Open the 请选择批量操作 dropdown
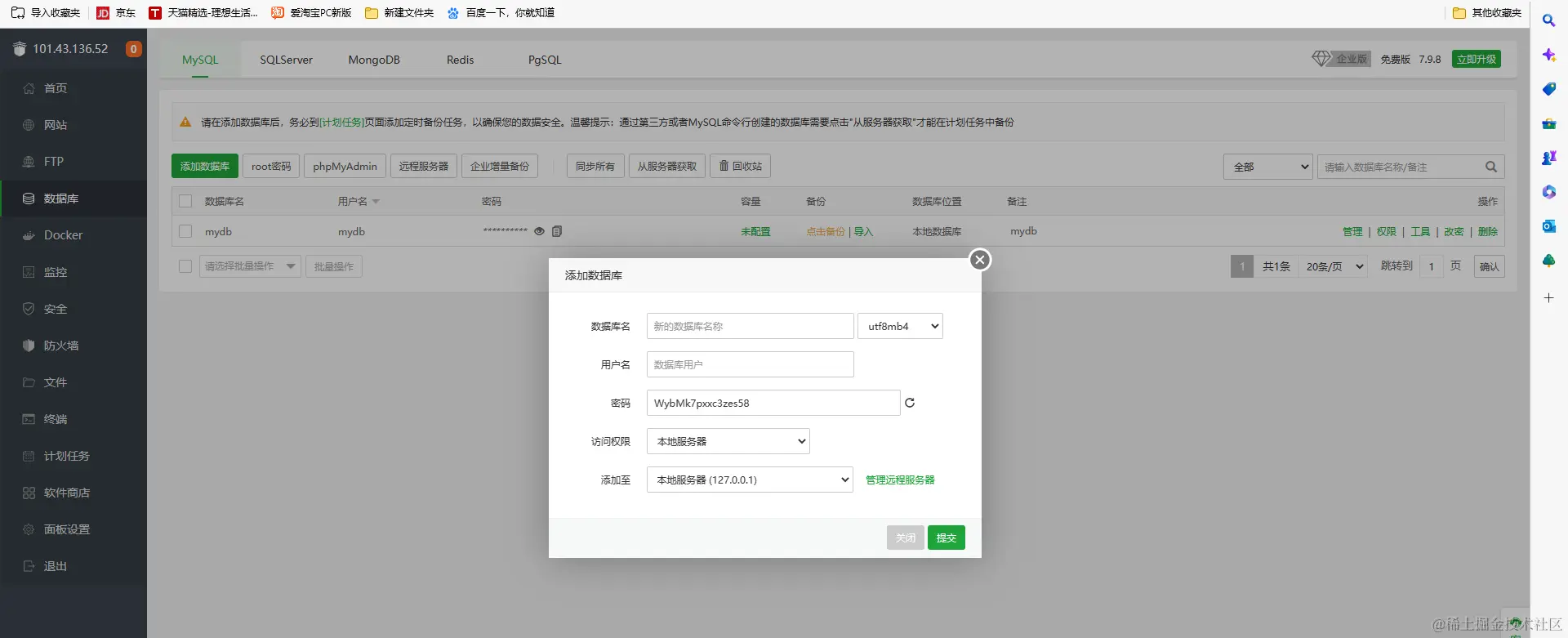1568x638 pixels. click(251, 266)
